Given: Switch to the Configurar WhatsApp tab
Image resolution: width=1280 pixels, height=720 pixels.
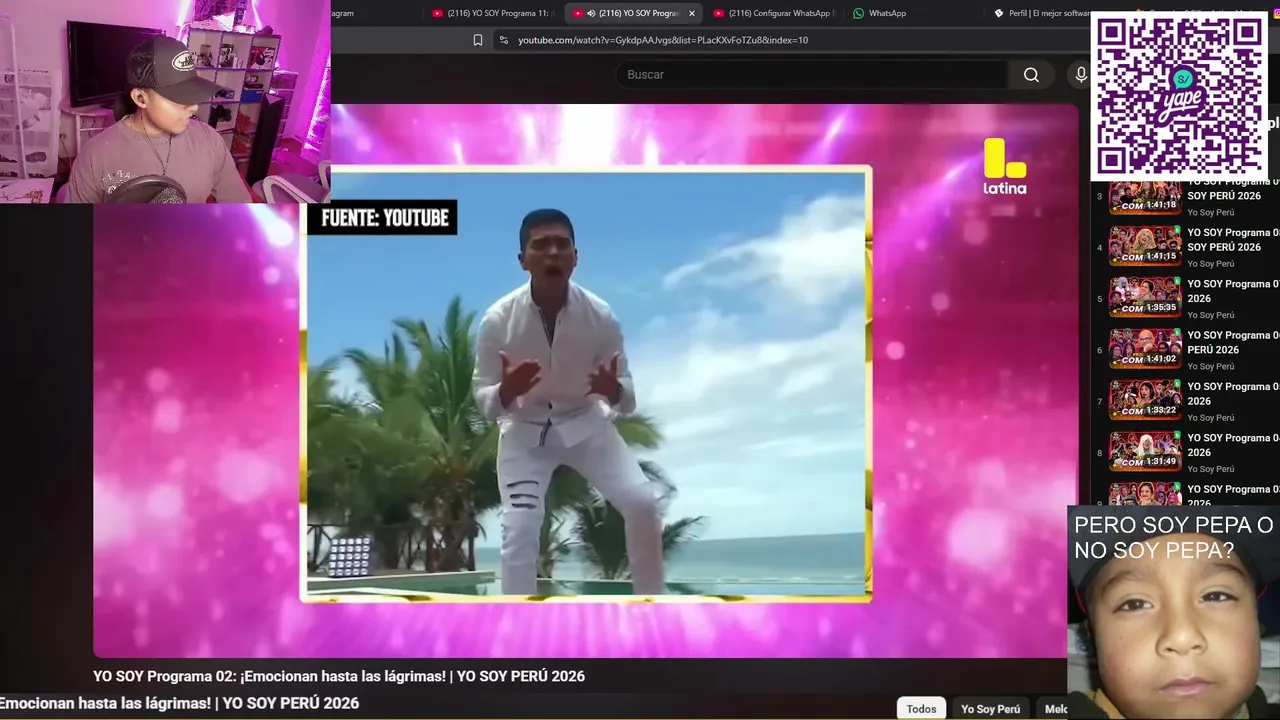Looking at the screenshot, I should 773,13.
